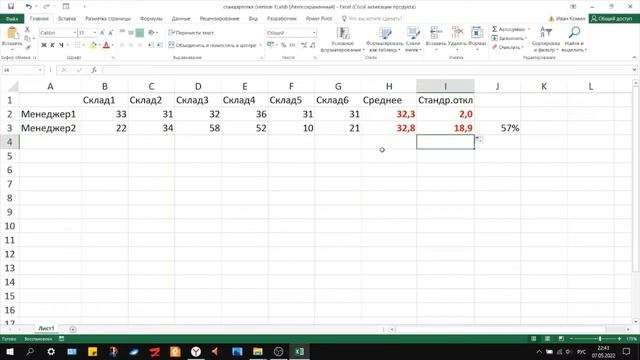640x360 pixels.
Task: Click the Общий доступ share button
Action: [614, 18]
